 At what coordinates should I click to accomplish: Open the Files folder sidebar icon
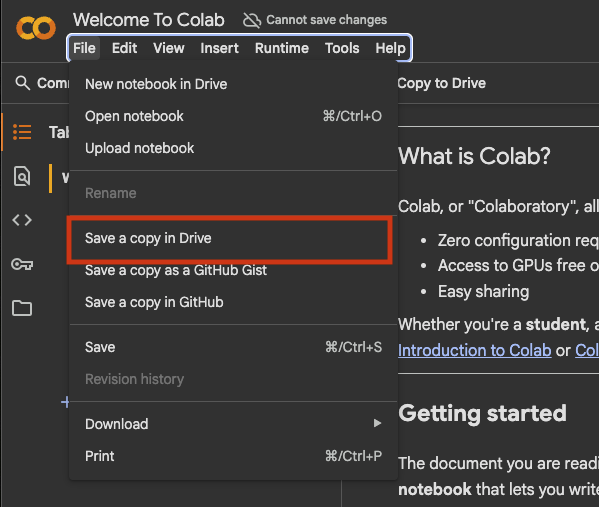[22, 308]
